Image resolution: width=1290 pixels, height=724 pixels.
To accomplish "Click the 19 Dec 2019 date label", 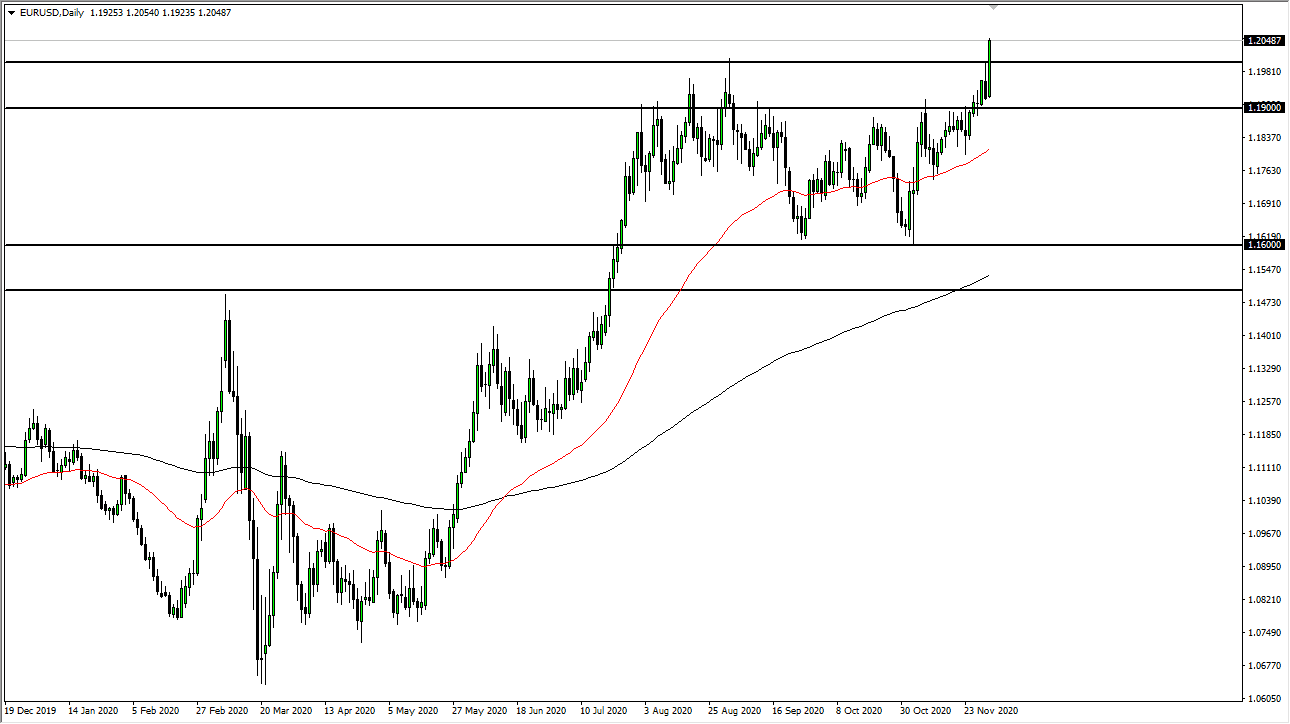I will coord(30,710).
